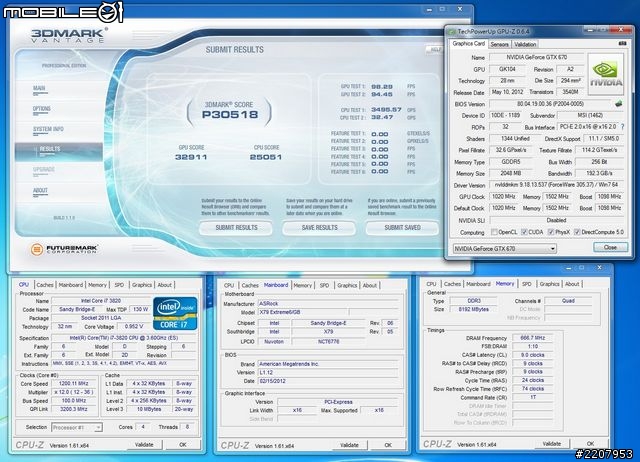
Task: Select RESULTS in 3DMark sidebar
Action: pos(59,150)
